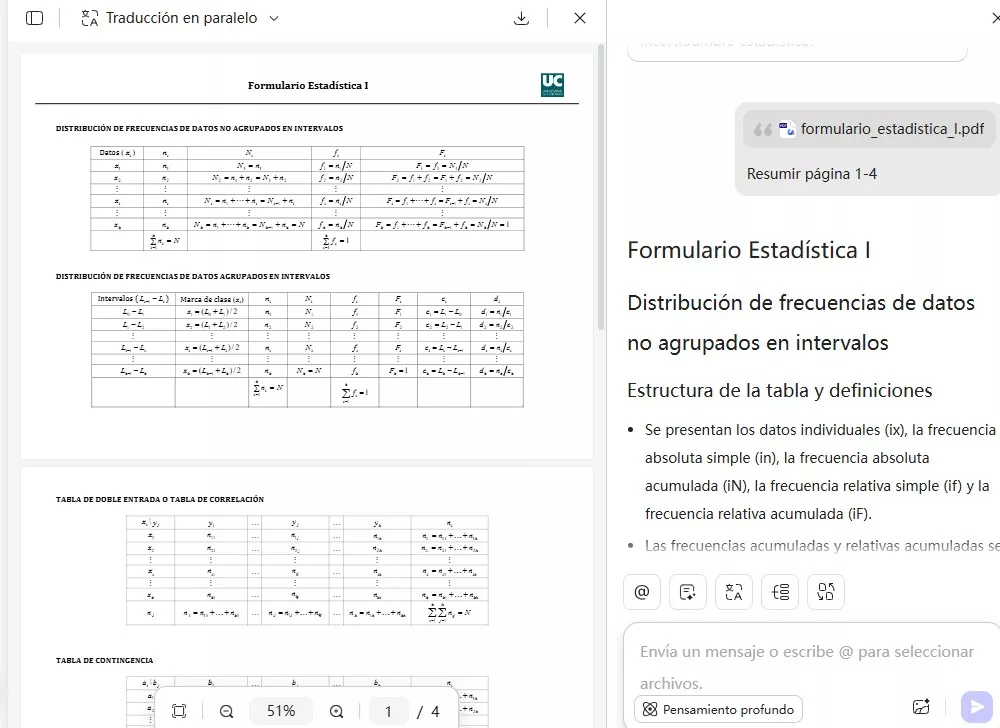Click the convert/scan icon in the chat toolbar
Viewport: 1000px width, 728px height.
826,592
